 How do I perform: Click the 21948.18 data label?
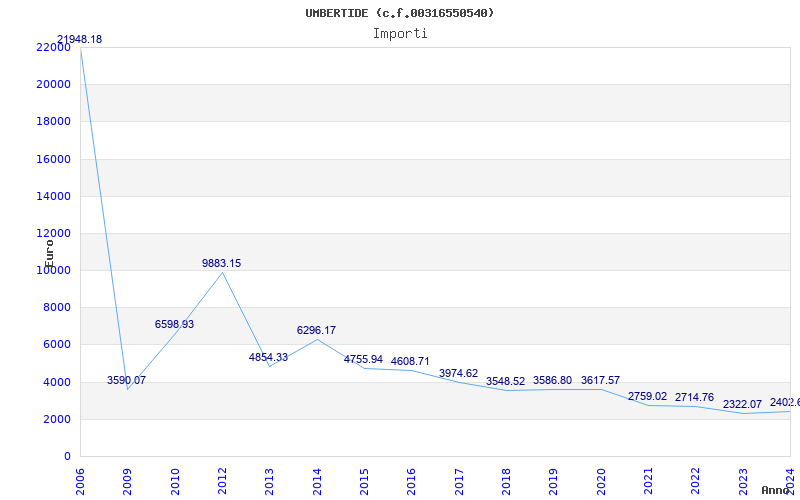tap(80, 39)
